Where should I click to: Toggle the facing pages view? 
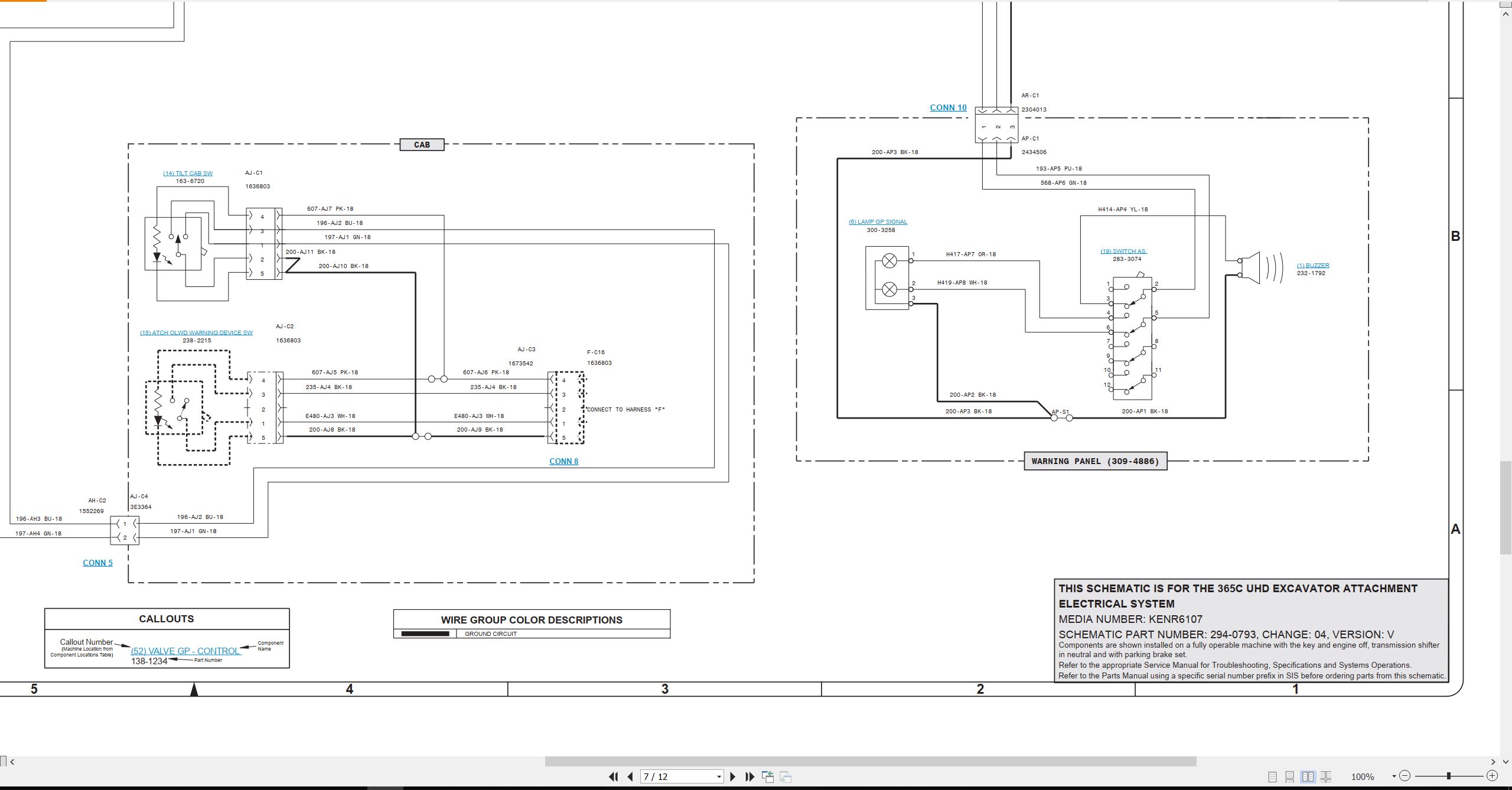click(1308, 777)
